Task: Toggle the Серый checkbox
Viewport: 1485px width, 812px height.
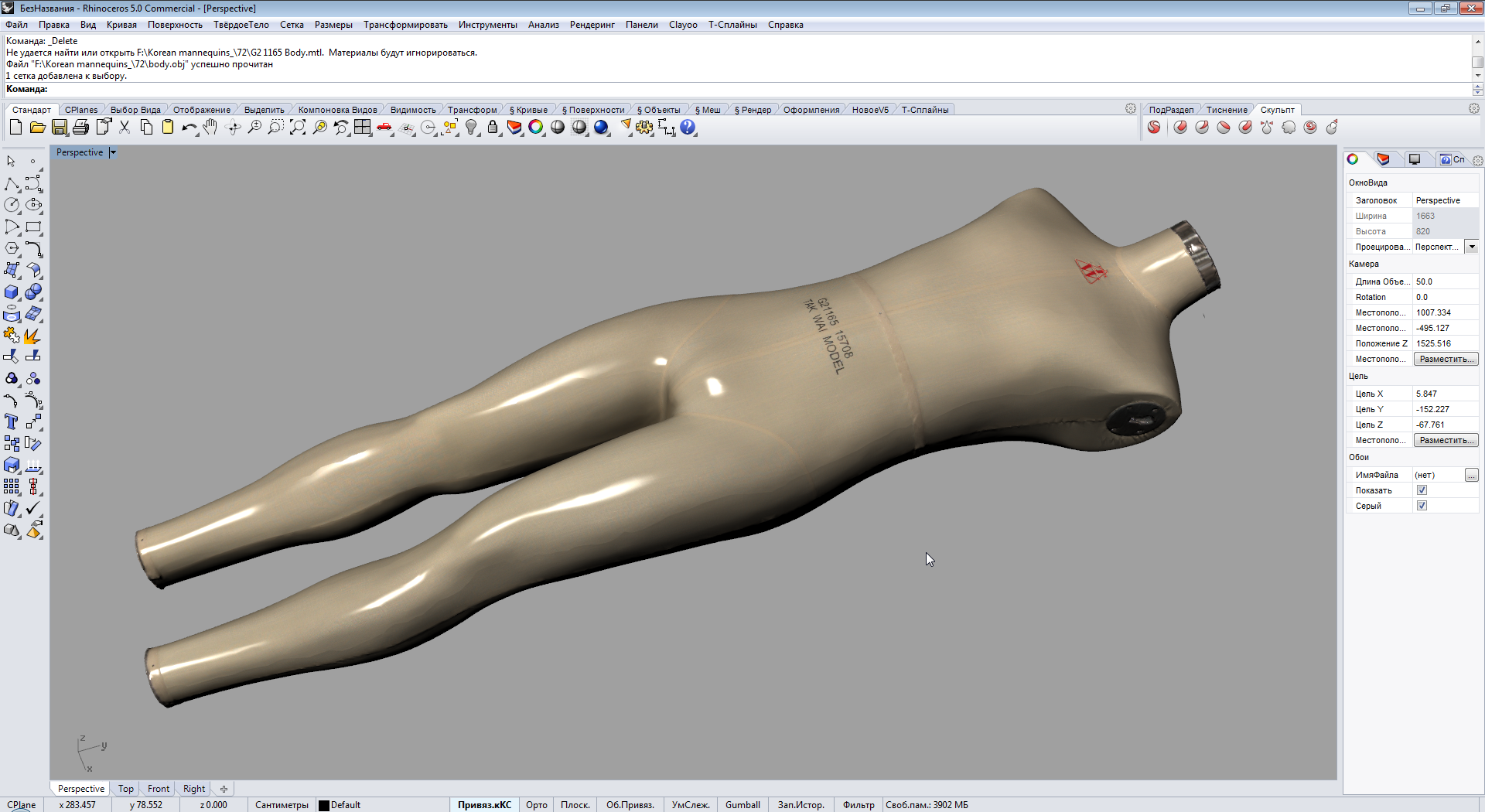Action: coord(1422,506)
